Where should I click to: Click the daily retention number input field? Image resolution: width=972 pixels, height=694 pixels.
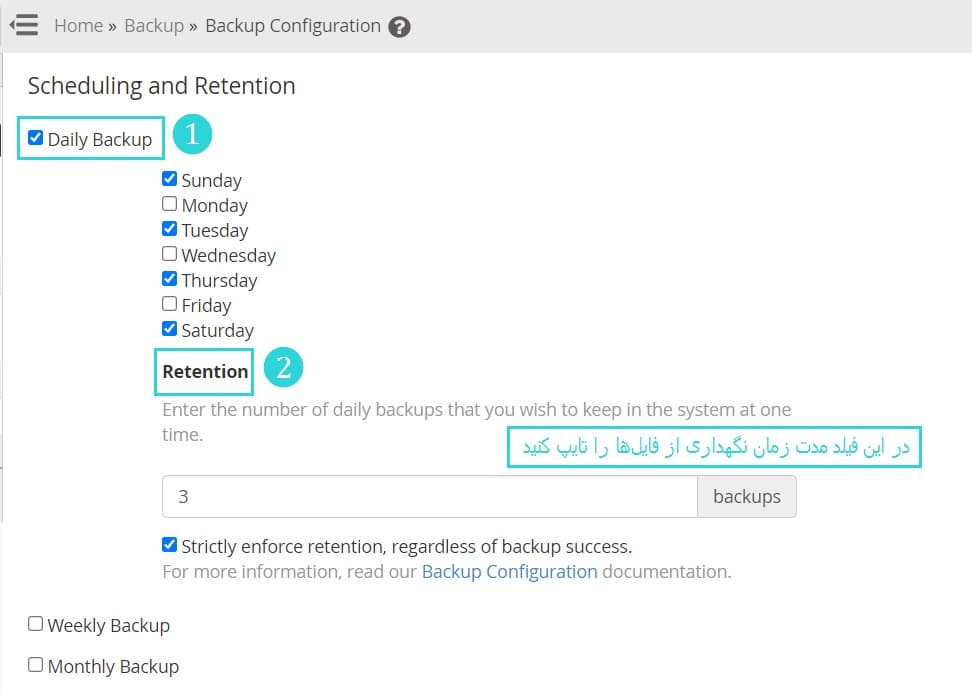point(430,496)
